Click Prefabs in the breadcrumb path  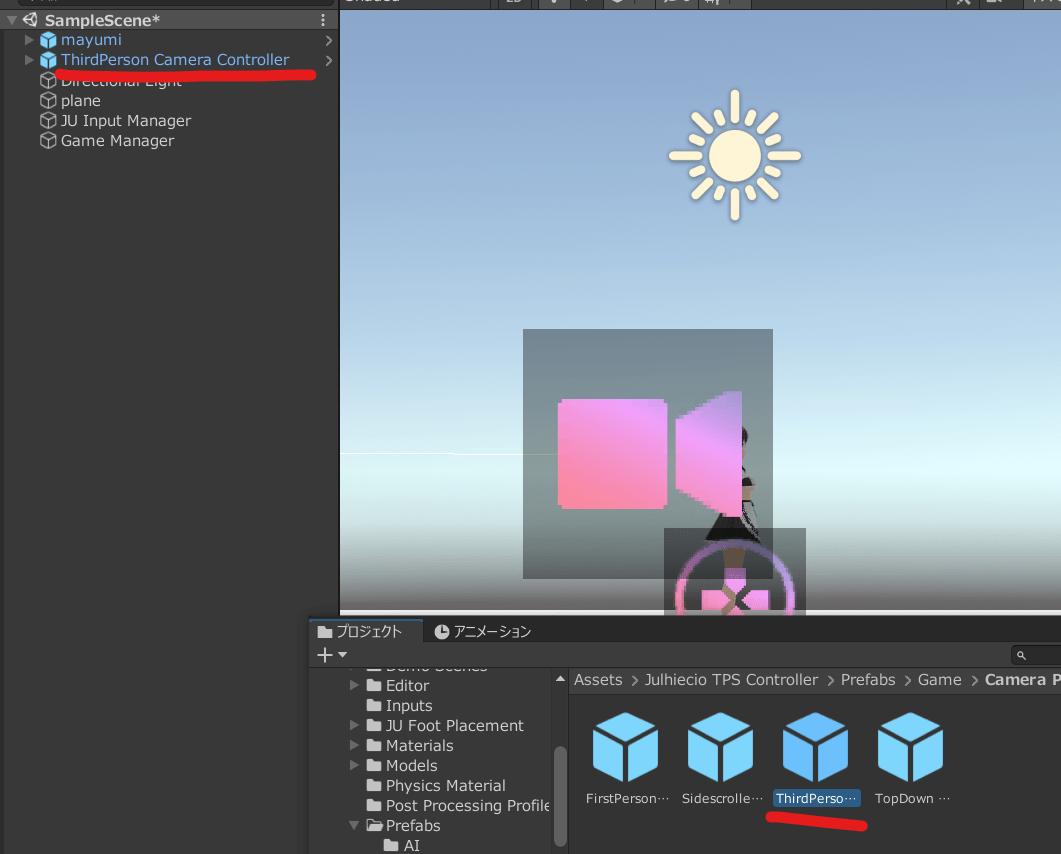point(867,679)
